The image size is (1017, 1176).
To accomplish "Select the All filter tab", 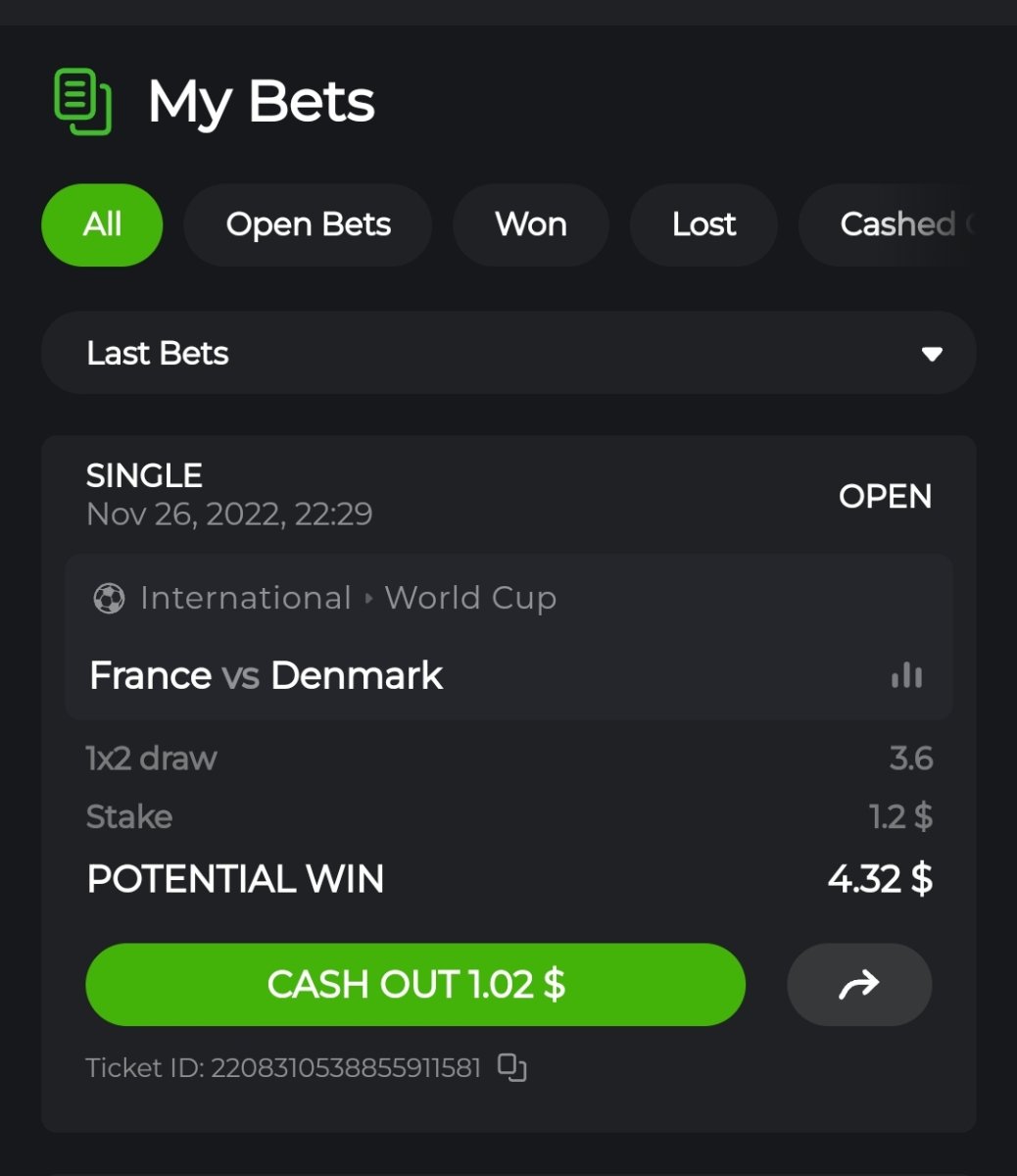I will 102,224.
